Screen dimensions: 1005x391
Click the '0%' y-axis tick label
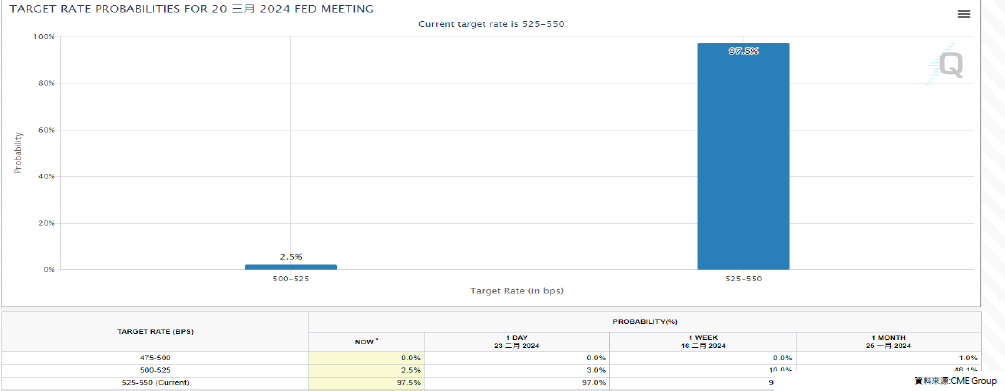tap(49, 270)
